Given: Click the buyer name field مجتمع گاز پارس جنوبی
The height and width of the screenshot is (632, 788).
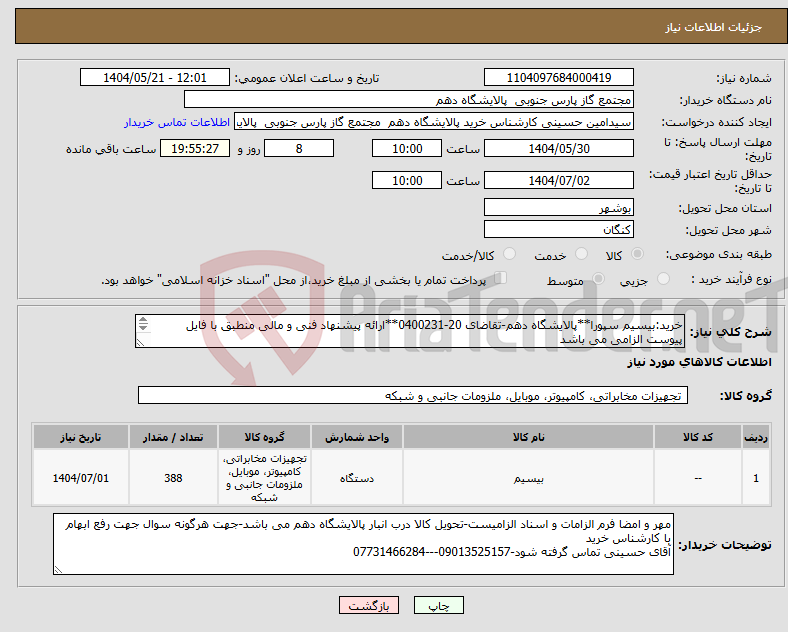Looking at the screenshot, I should [409, 100].
